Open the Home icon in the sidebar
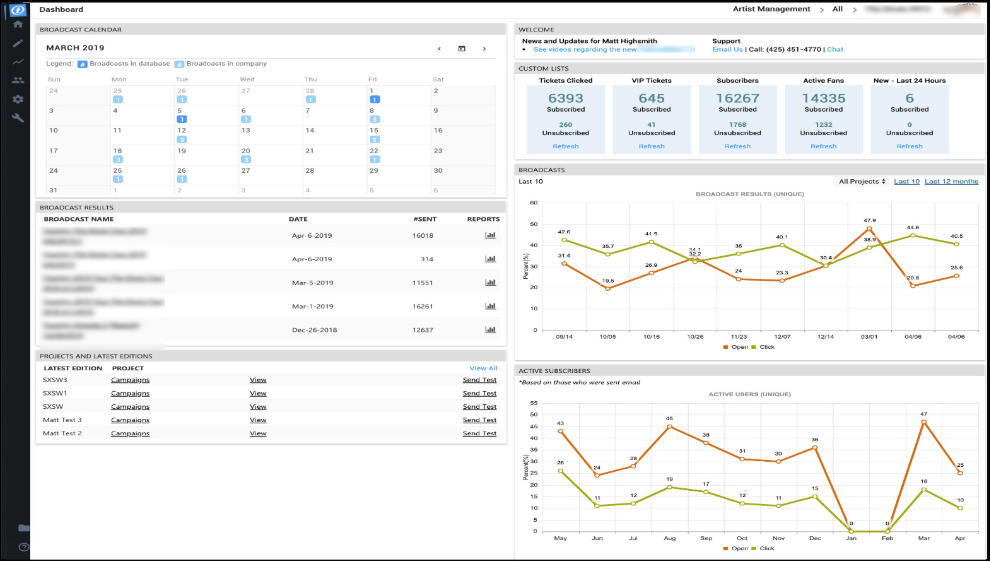 point(18,25)
